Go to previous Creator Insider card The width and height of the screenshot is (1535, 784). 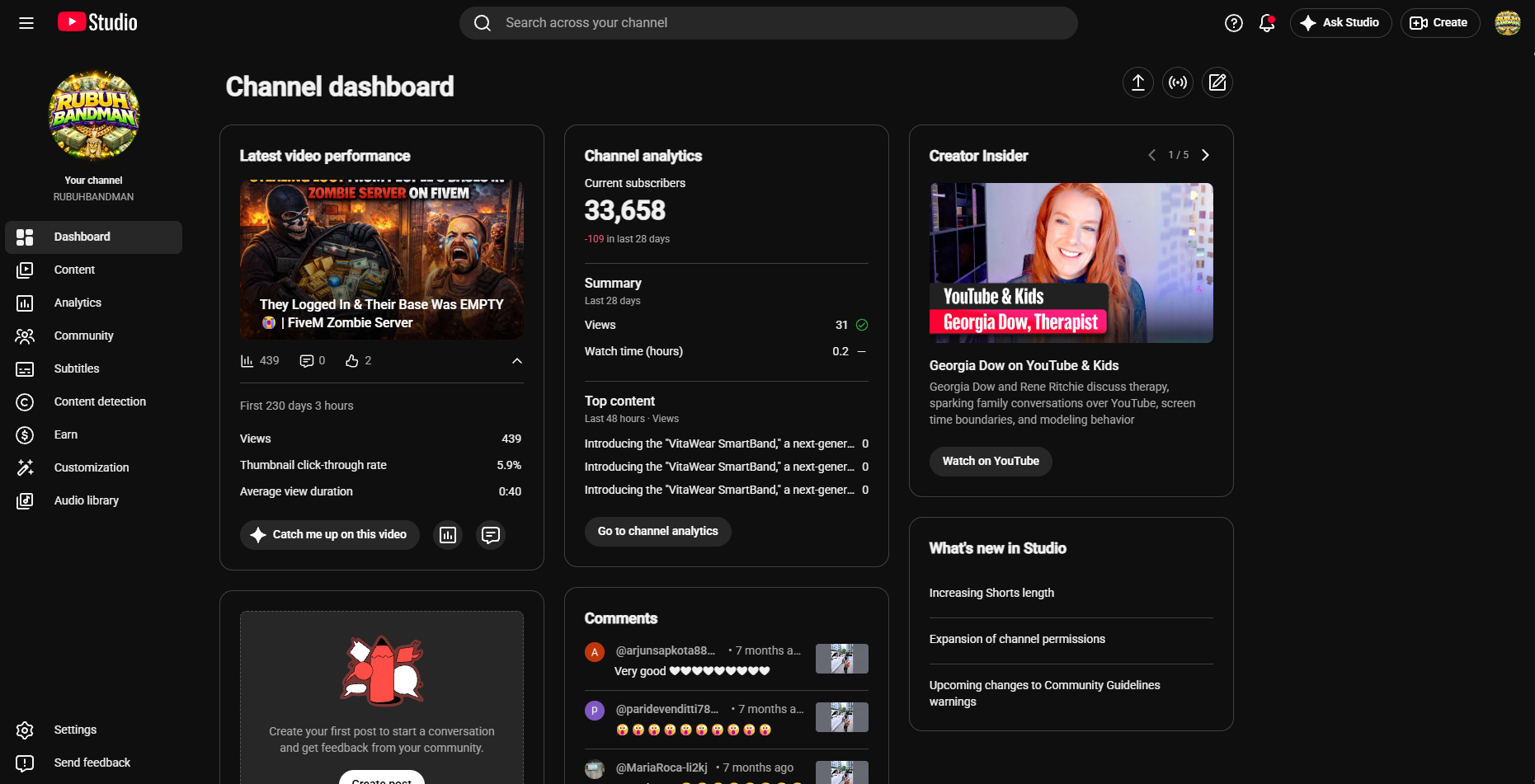coord(1151,155)
